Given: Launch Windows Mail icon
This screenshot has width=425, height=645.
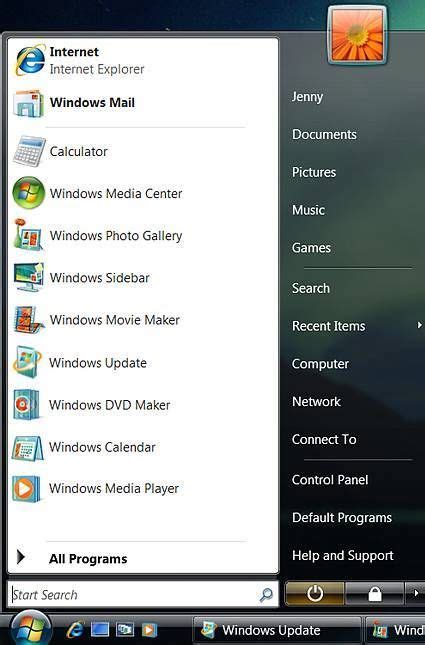Looking at the screenshot, I should click(28, 103).
